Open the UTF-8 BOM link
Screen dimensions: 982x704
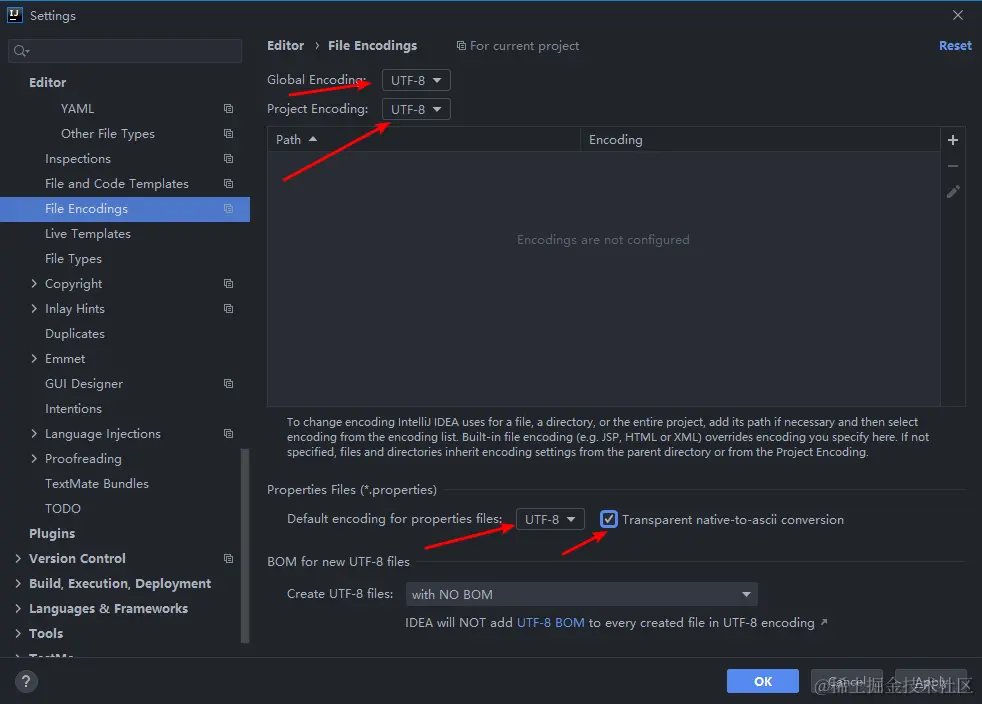550,623
